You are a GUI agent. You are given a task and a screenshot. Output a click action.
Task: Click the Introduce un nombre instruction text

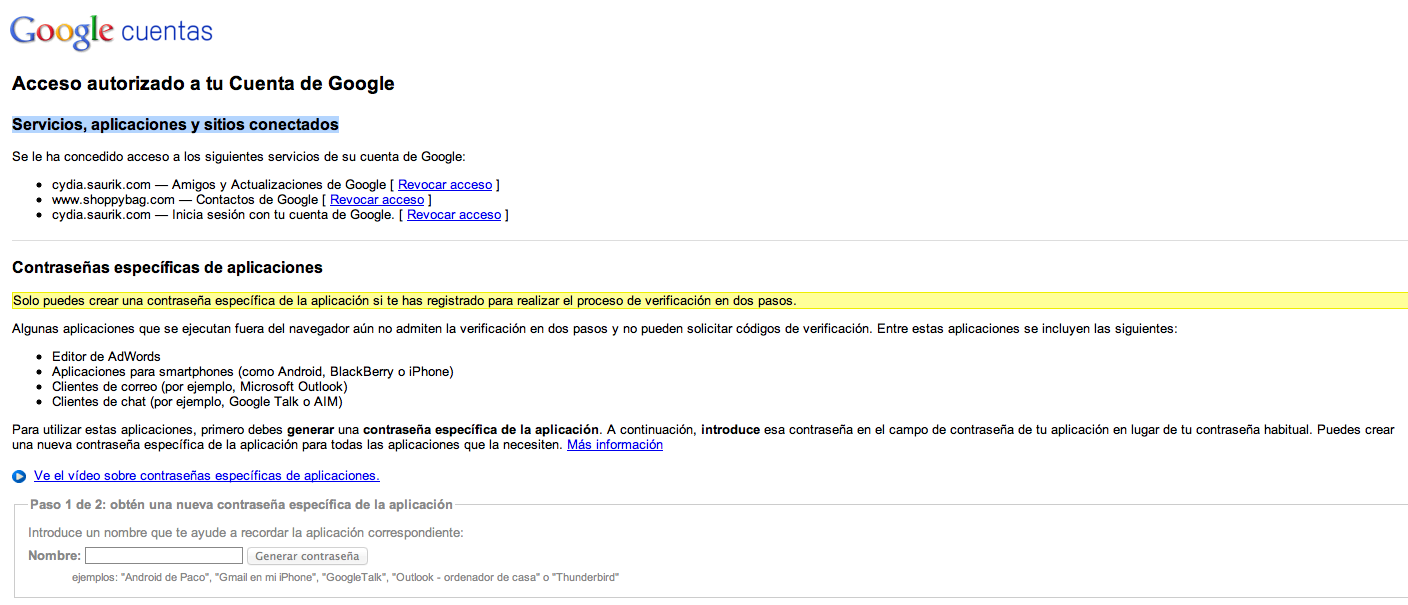click(246, 532)
